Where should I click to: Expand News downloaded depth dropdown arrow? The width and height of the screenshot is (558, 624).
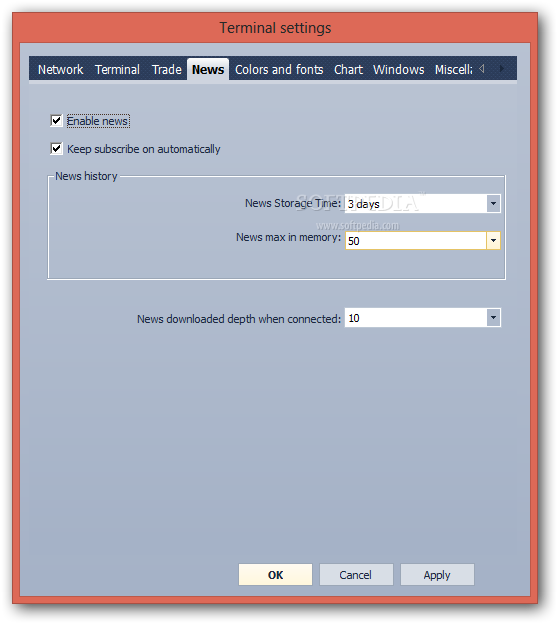tap(493, 318)
